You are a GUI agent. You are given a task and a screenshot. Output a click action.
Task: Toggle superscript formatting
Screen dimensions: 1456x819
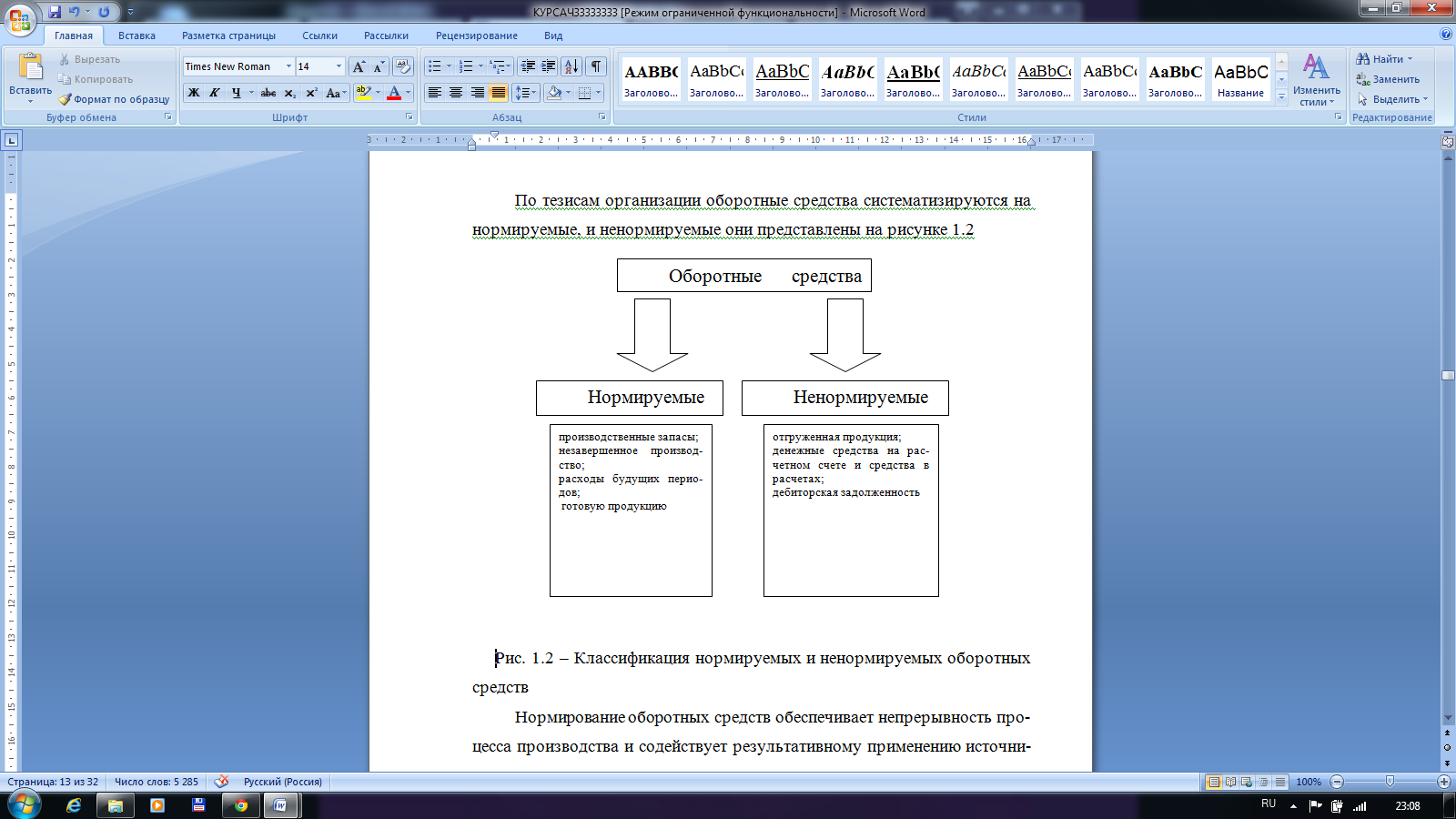311,93
